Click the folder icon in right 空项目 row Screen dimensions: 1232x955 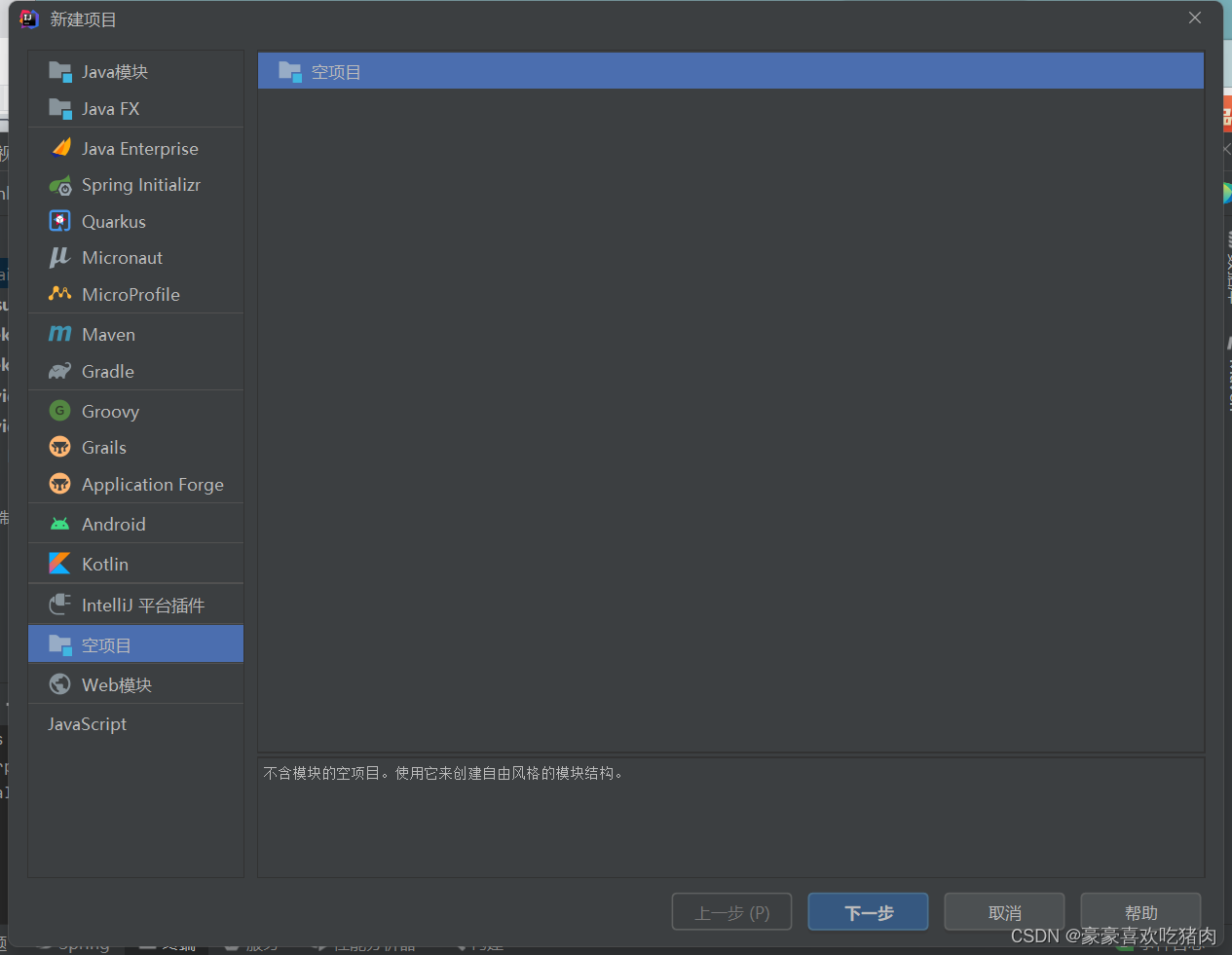coord(290,72)
